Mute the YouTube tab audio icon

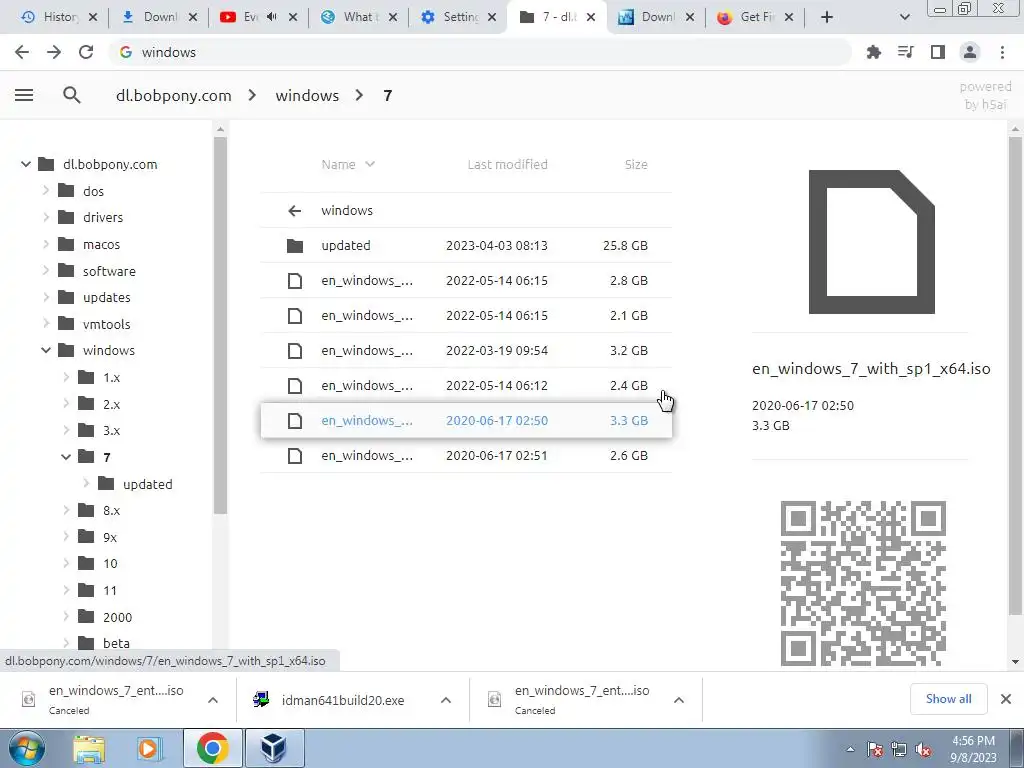(x=272, y=17)
